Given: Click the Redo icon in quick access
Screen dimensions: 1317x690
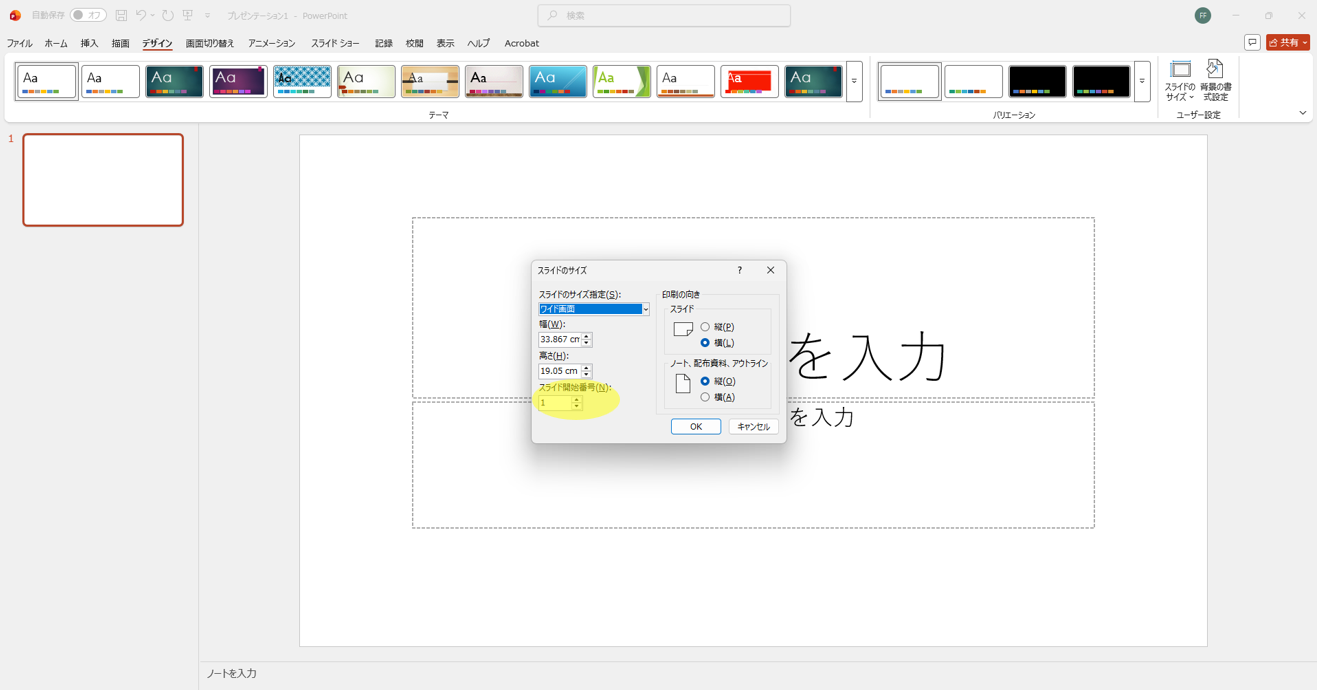Looking at the screenshot, I should (168, 16).
